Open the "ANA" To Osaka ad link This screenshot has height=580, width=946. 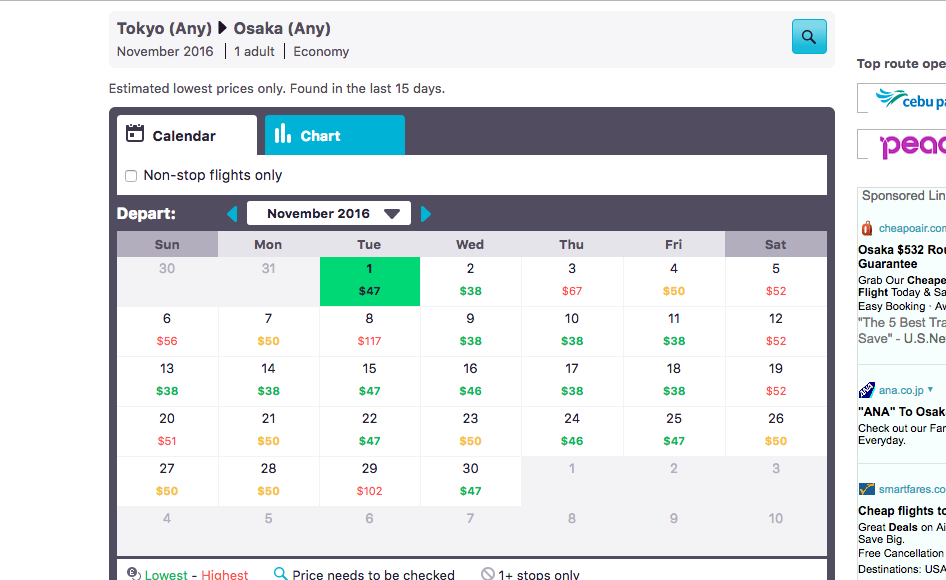pos(901,411)
